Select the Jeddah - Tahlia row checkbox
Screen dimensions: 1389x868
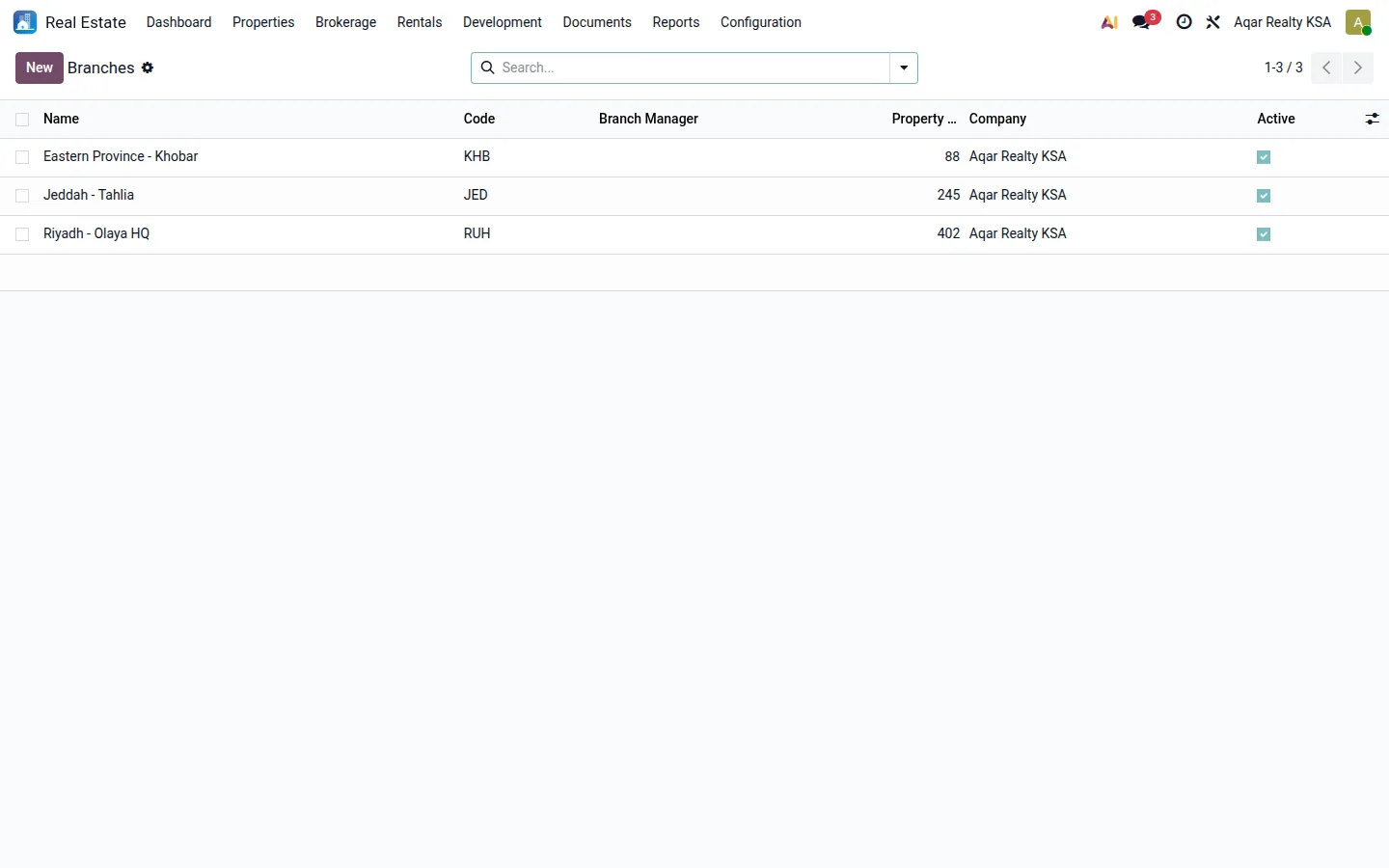[x=22, y=196]
